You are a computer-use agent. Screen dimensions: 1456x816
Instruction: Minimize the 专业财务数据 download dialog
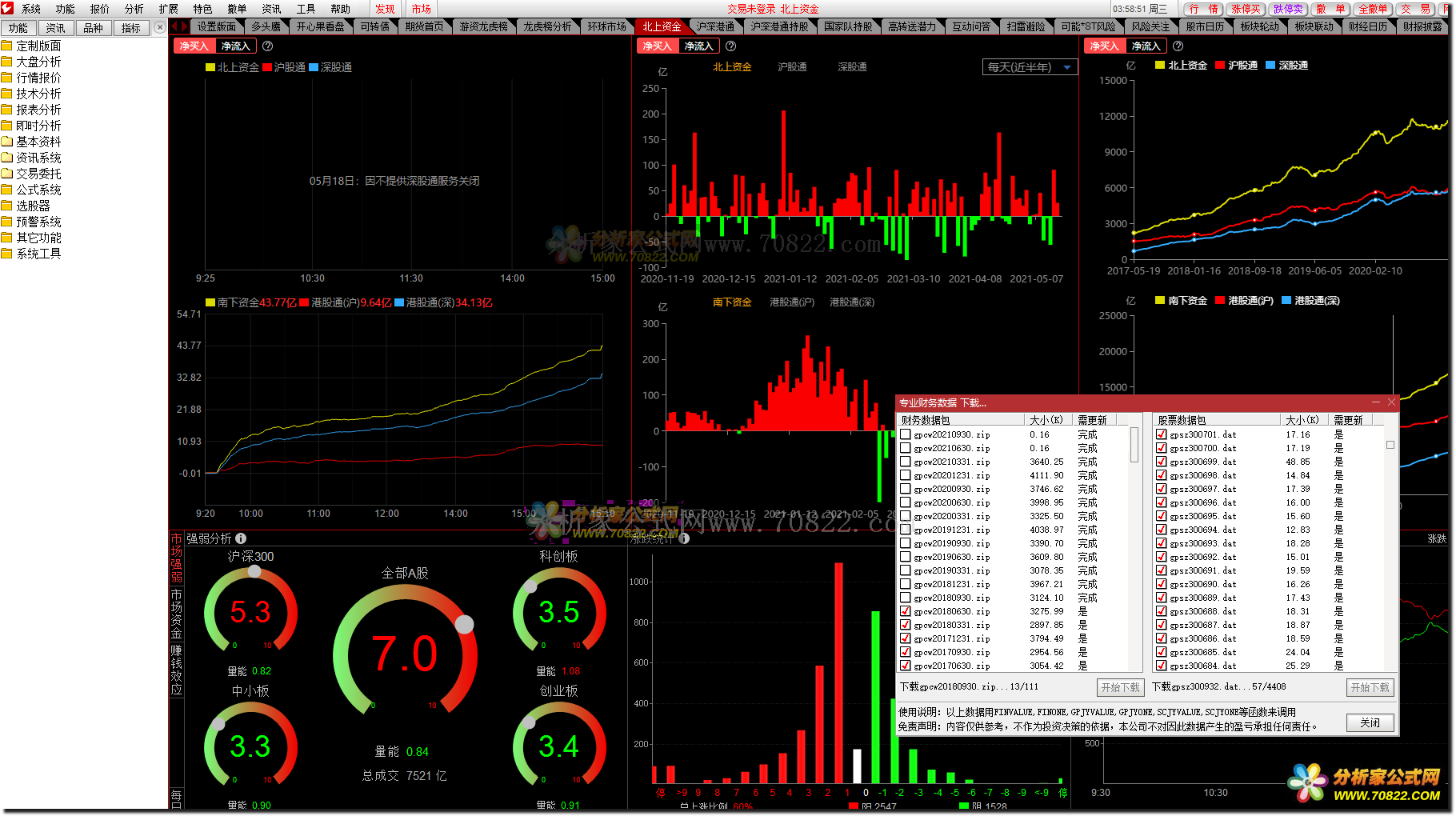pos(1376,402)
